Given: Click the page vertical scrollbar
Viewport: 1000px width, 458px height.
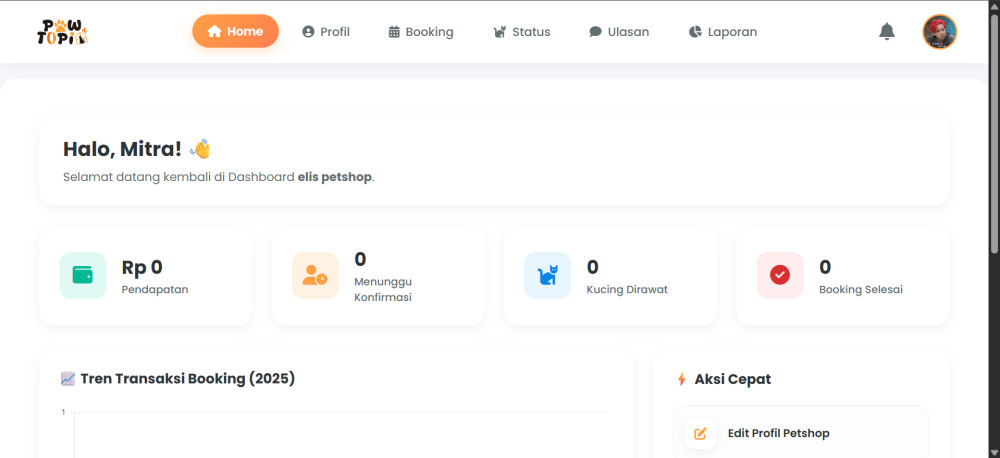Looking at the screenshot, I should click(994, 130).
